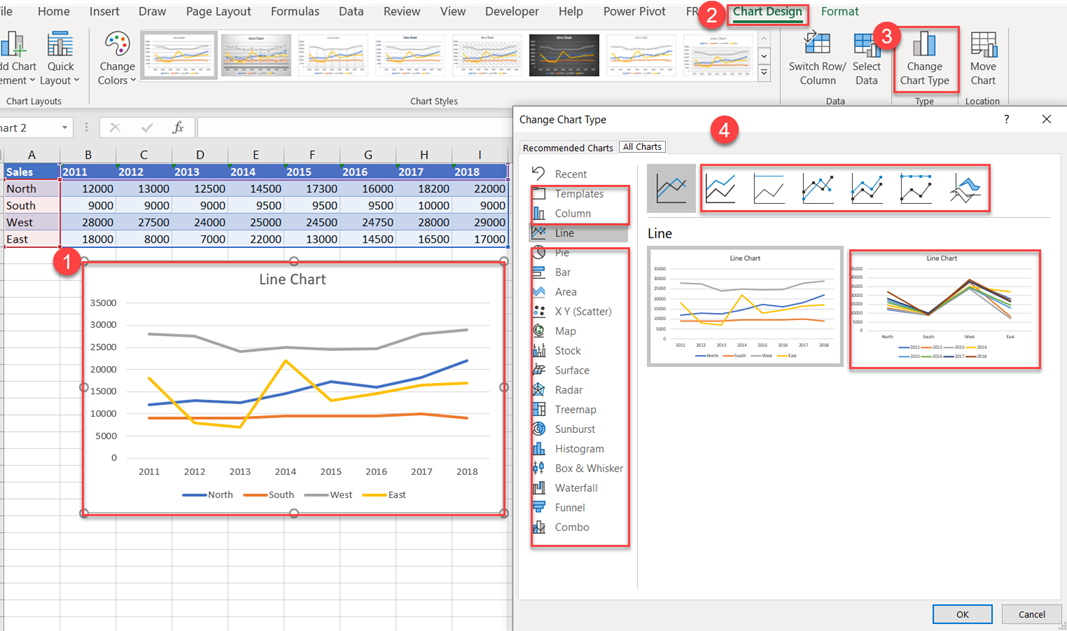
Task: Cancel the Change Chart Type dialog
Action: (1032, 614)
